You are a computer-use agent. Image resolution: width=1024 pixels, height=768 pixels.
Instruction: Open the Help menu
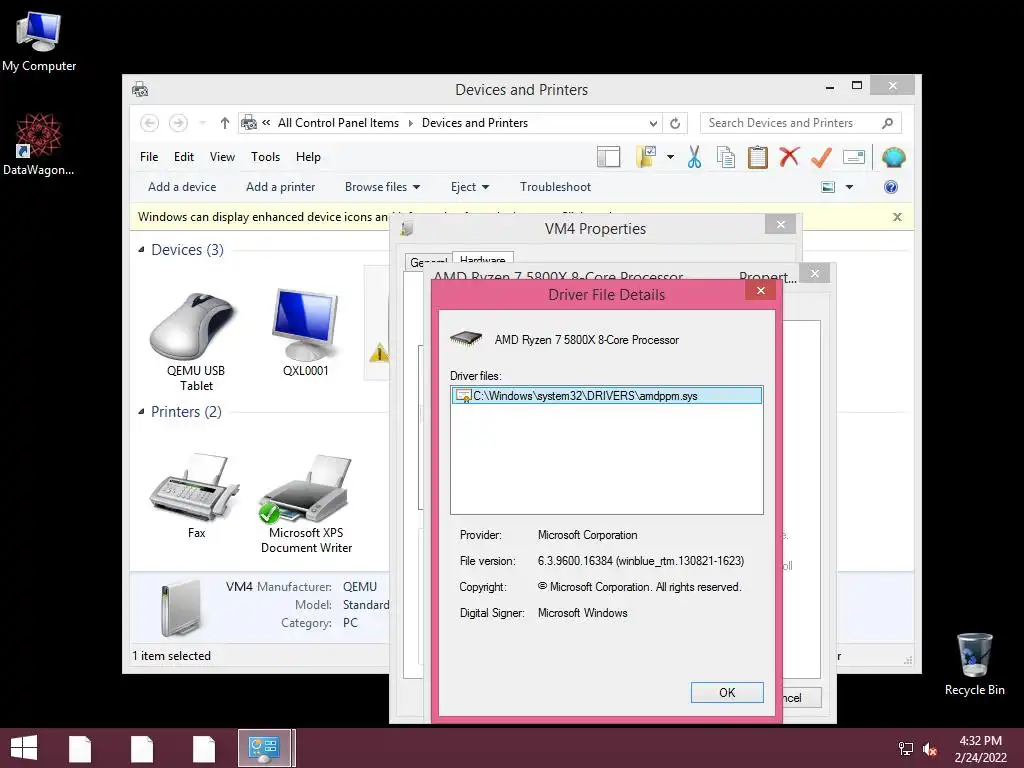308,157
